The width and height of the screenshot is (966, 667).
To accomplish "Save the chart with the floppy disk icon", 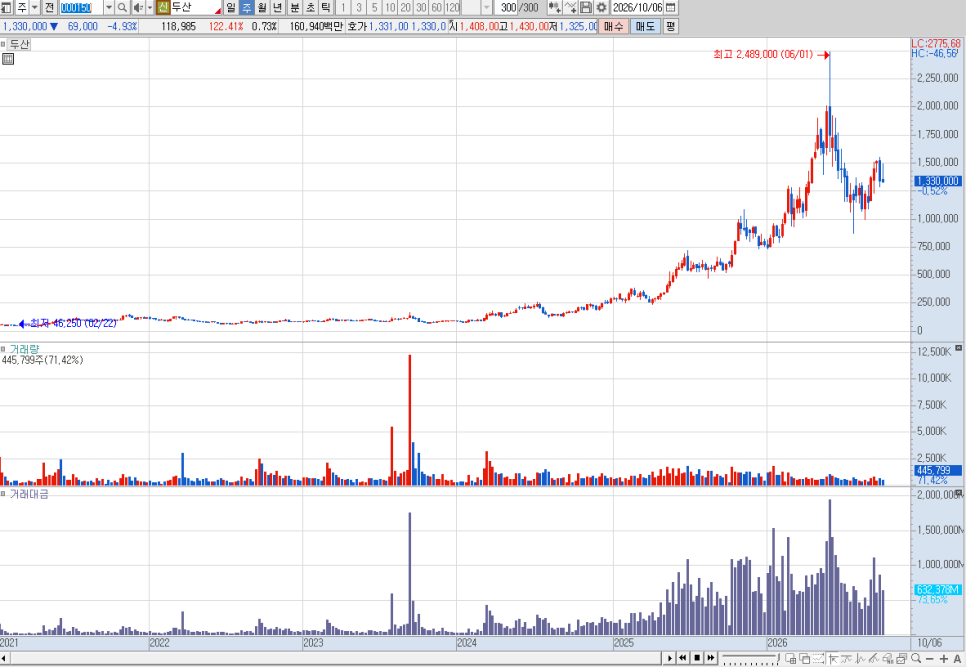I will click(x=586, y=7).
